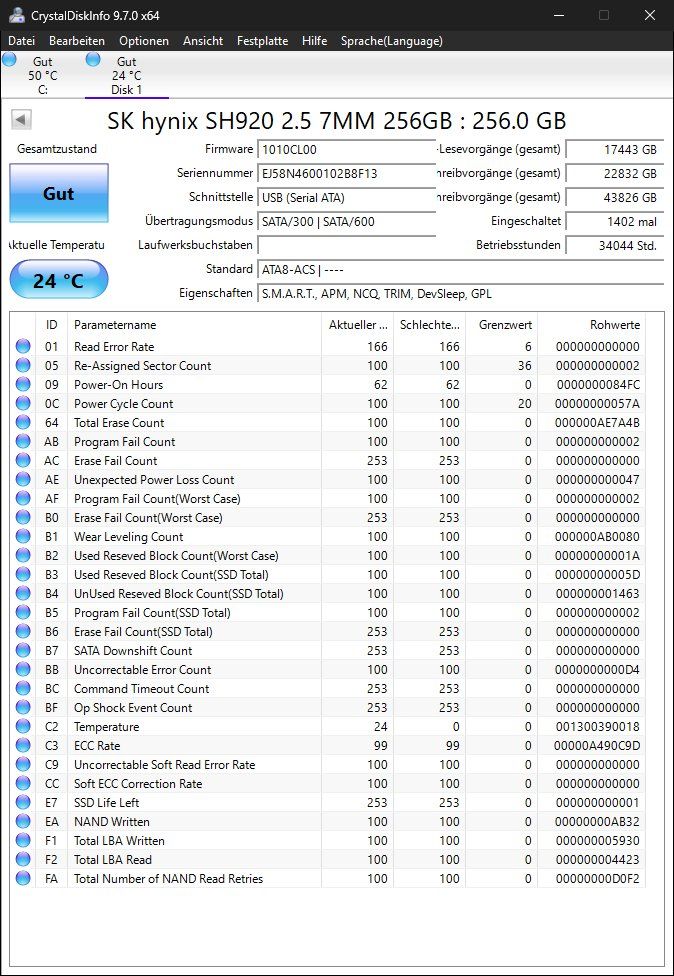Click the CrystalDiskInfo title bar icon
Screen dimensions: 674x976
coord(18,15)
